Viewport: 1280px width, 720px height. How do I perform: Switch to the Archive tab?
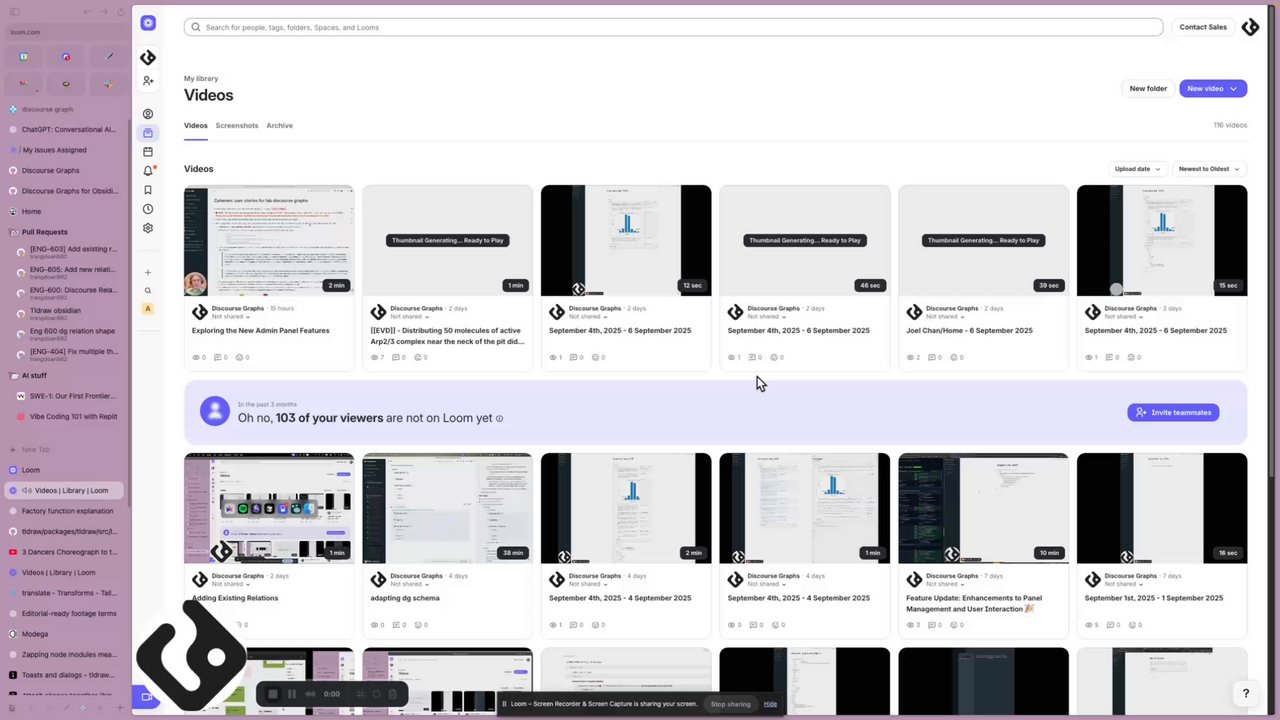279,126
